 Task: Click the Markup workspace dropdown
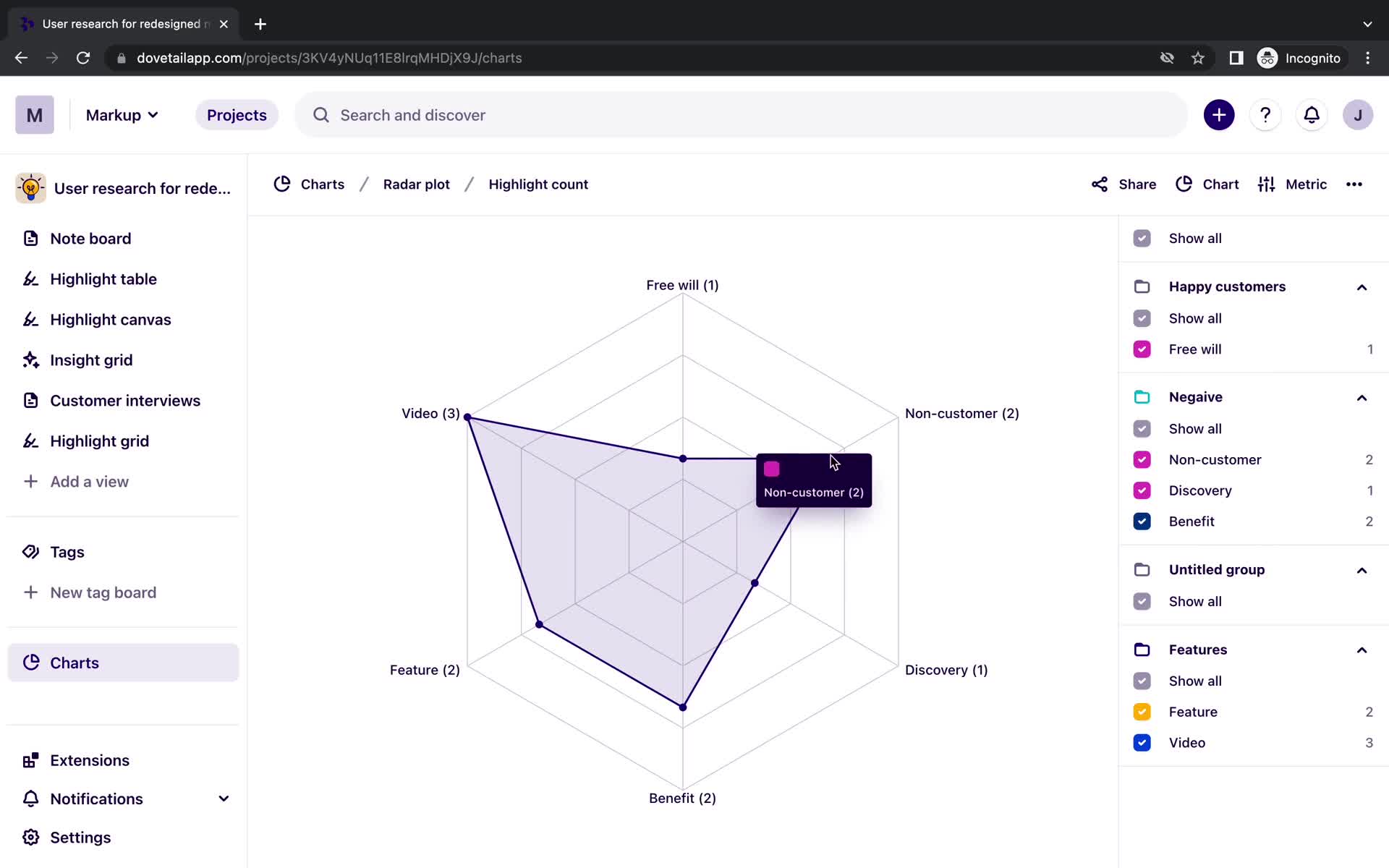point(122,115)
